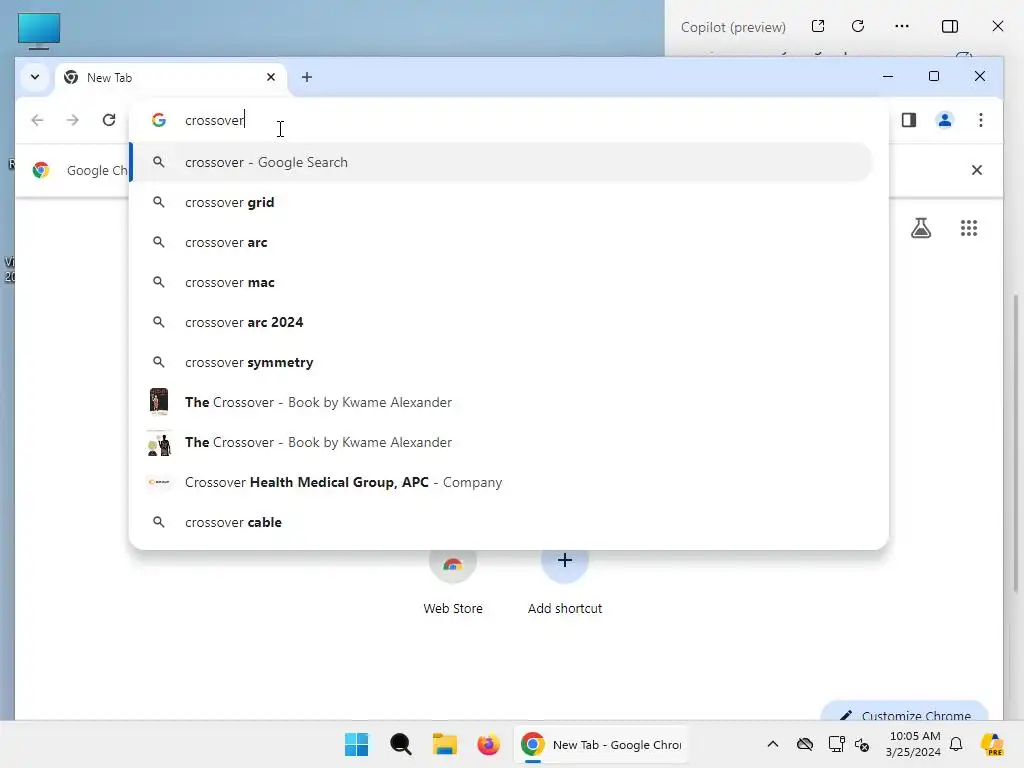This screenshot has width=1024, height=768.
Task: Choose crossover mac suggestion
Action: (502, 283)
